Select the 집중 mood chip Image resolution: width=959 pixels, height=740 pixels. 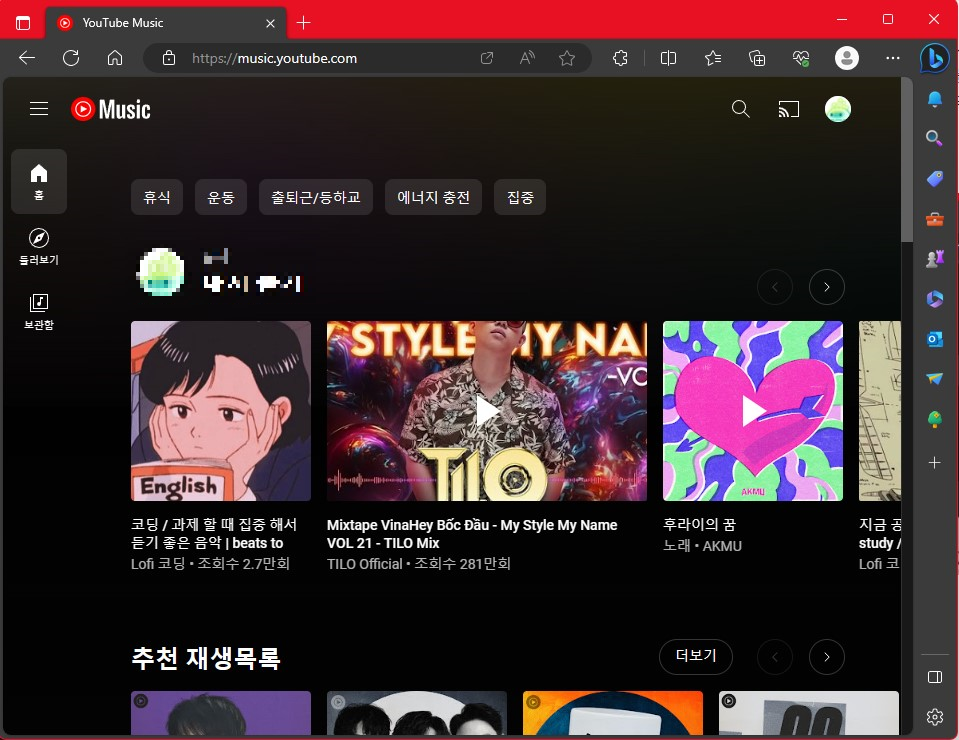pos(520,197)
